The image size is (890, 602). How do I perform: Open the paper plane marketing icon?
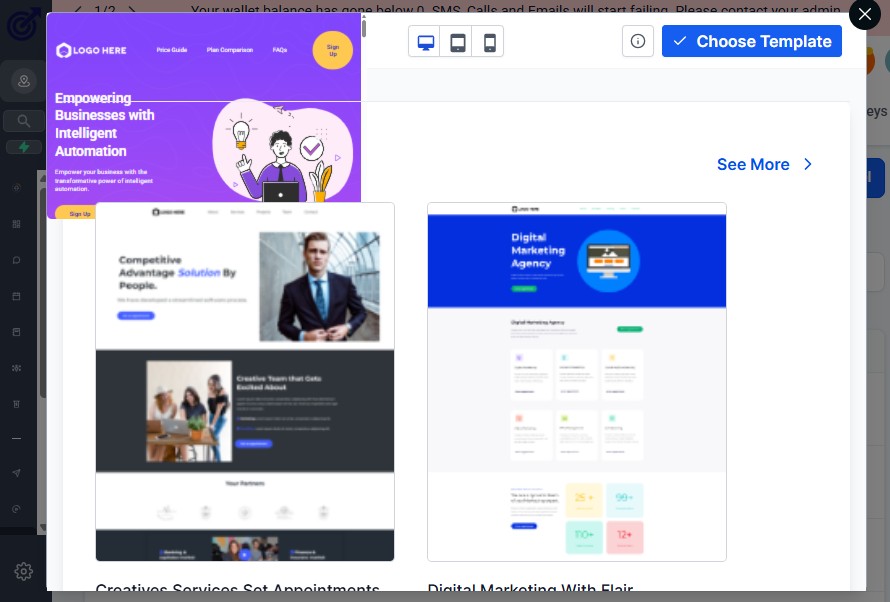[16, 473]
